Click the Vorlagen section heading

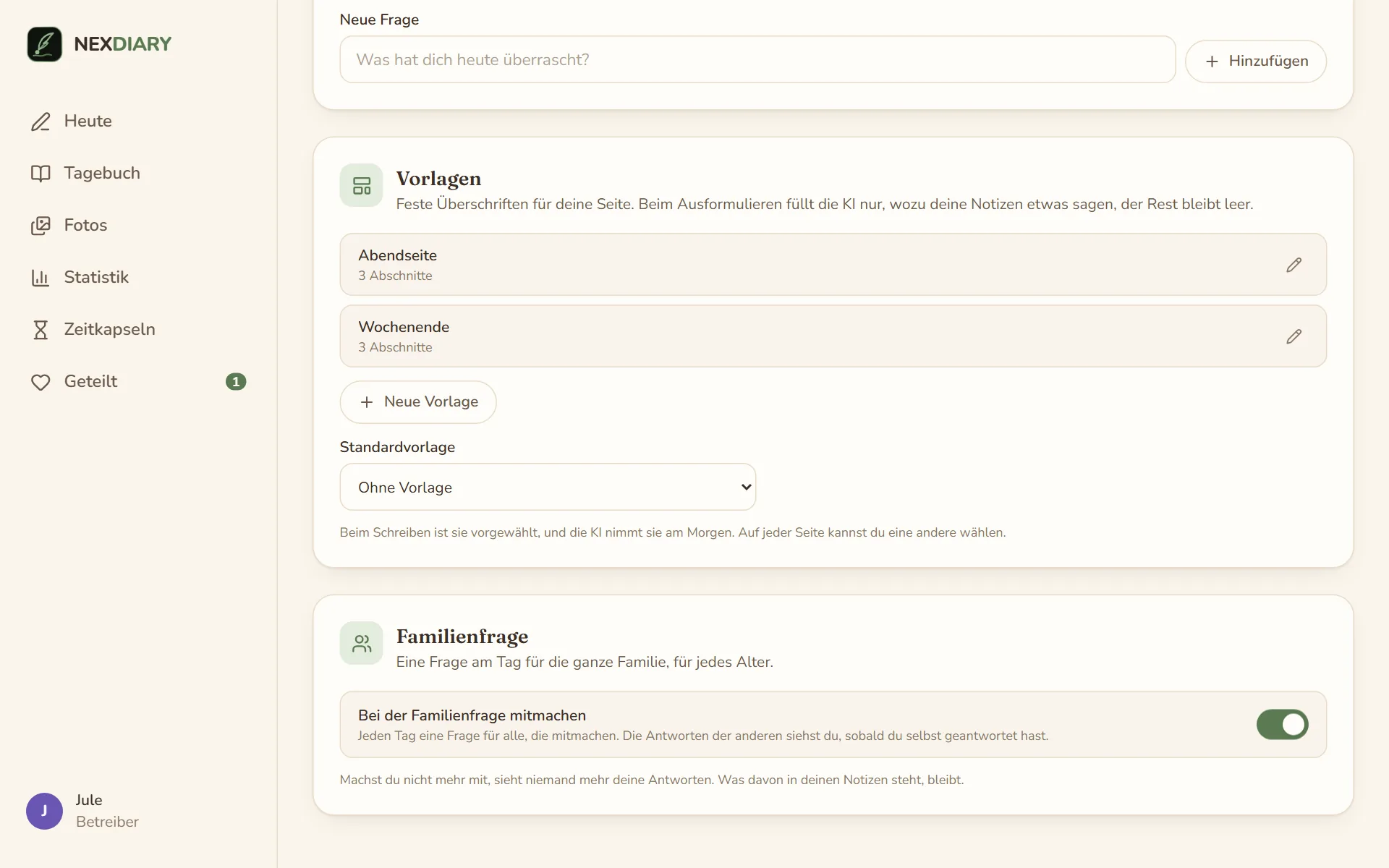[438, 179]
